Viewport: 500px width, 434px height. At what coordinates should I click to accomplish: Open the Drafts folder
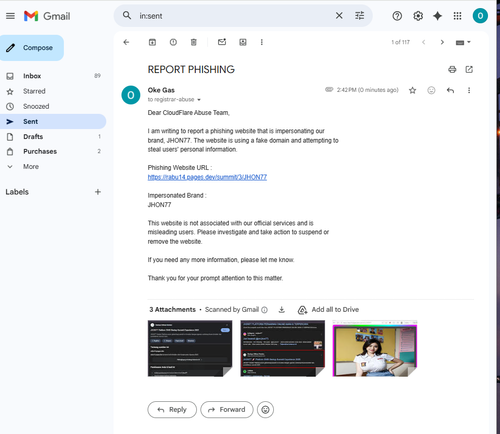pos(53,136)
